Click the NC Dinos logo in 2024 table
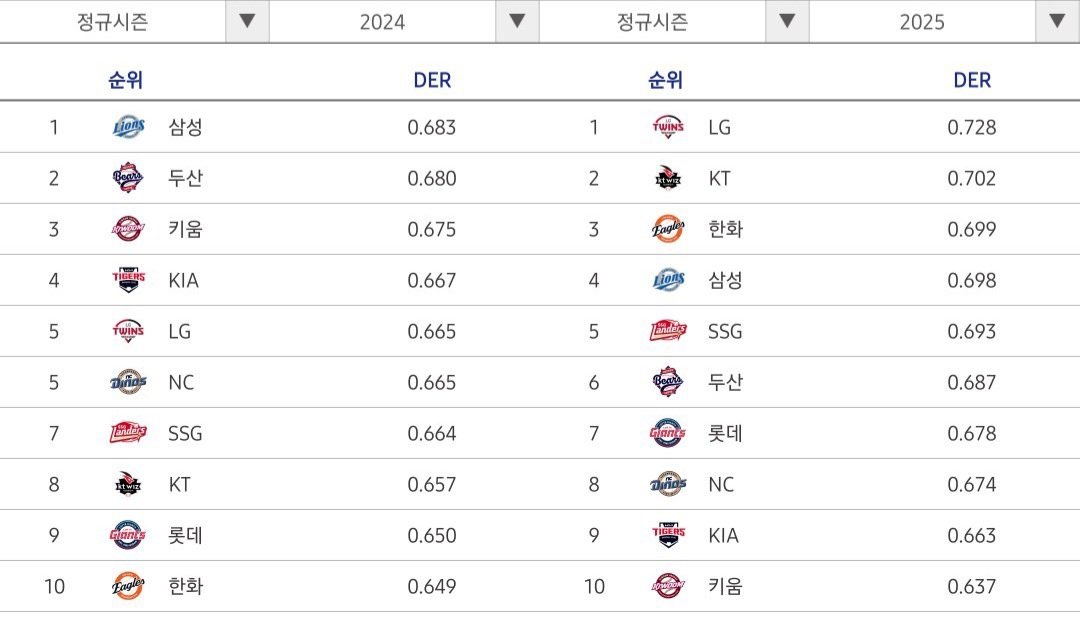The height and width of the screenshot is (629, 1080). click(x=128, y=382)
